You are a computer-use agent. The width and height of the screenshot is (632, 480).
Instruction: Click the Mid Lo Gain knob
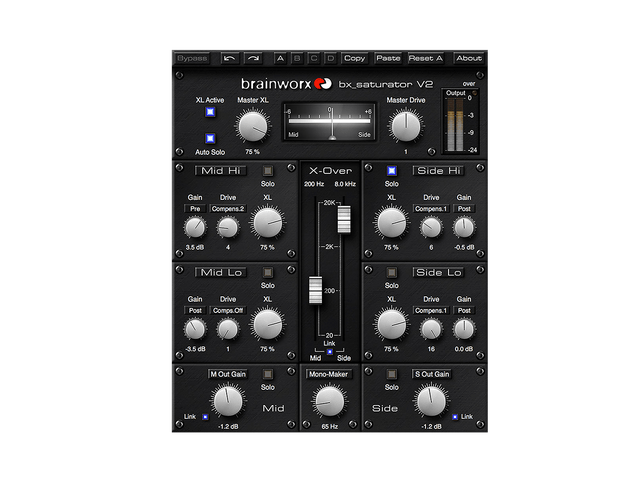(x=195, y=329)
